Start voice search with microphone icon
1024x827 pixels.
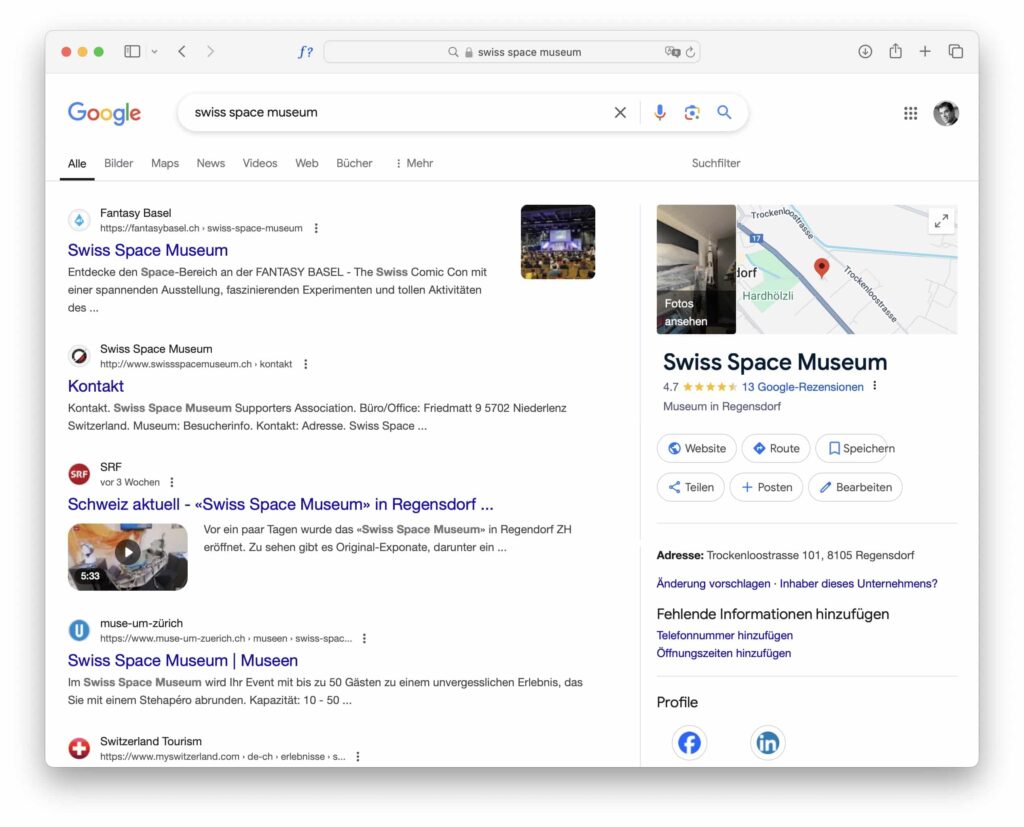click(660, 112)
